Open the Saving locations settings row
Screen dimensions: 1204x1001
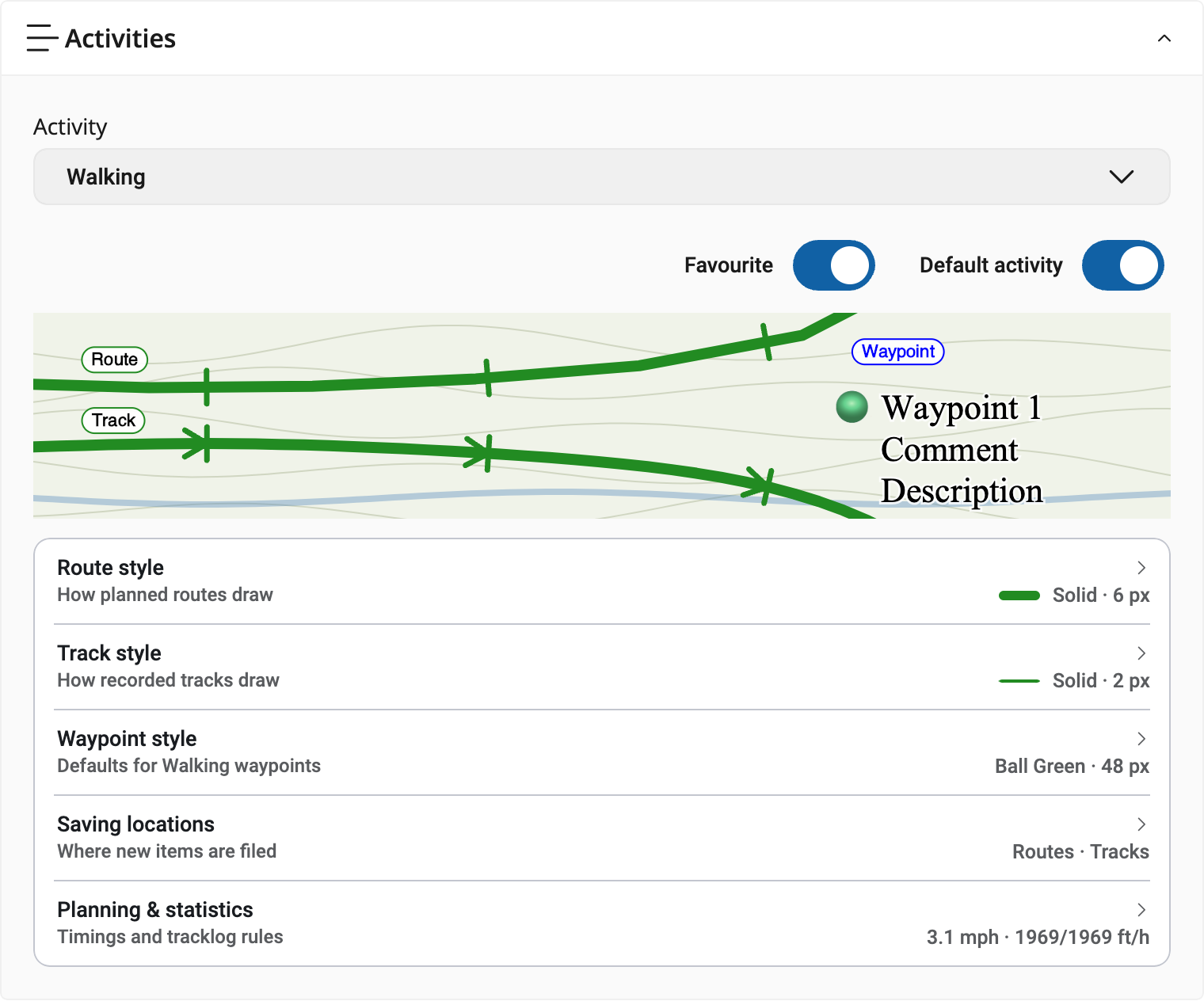tap(601, 838)
